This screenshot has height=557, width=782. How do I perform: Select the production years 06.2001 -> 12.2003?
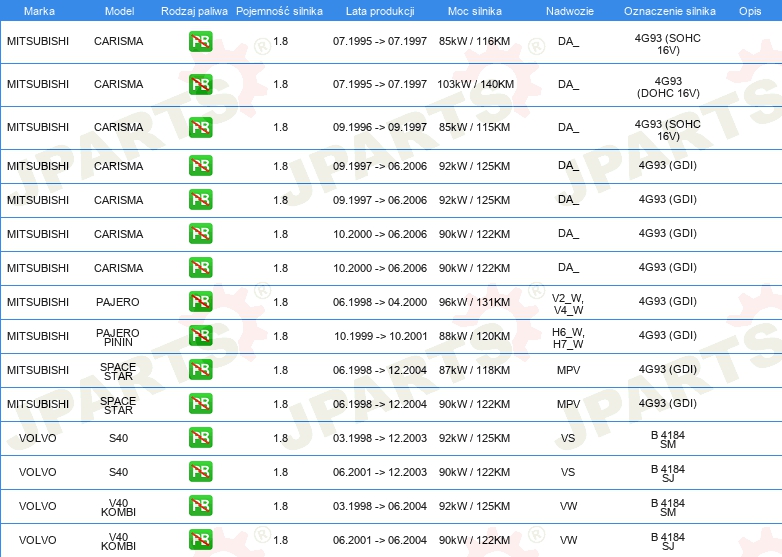tap(380, 472)
